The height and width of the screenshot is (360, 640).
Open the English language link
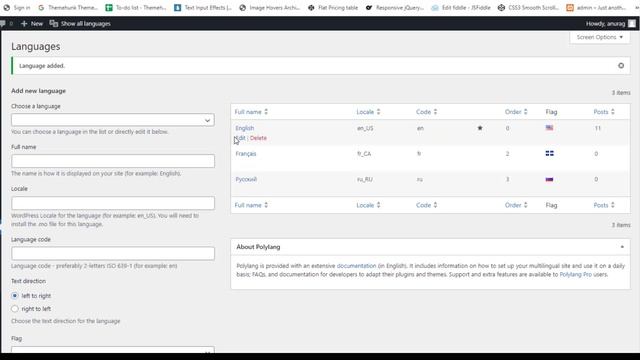[x=244, y=128]
